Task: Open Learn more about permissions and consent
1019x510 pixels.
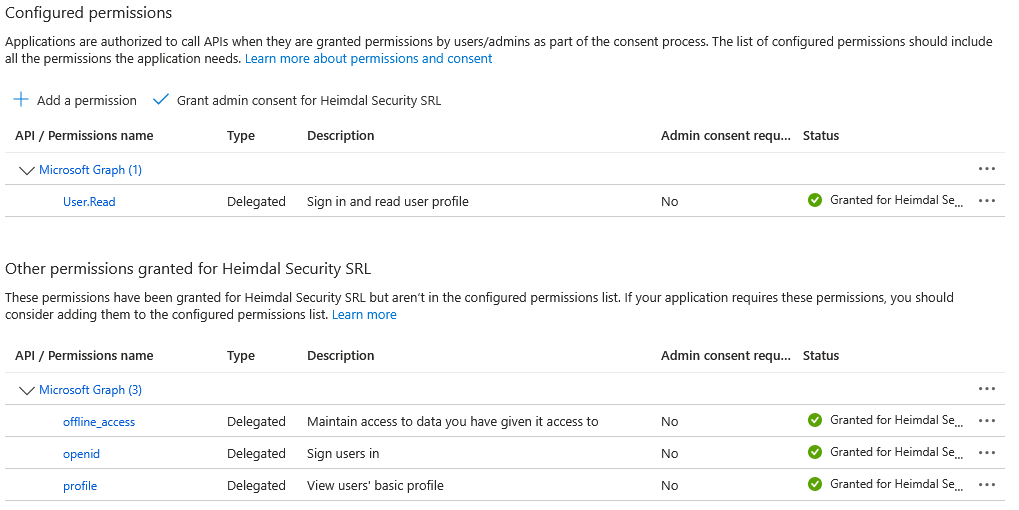Action: pyautogui.click(x=368, y=58)
